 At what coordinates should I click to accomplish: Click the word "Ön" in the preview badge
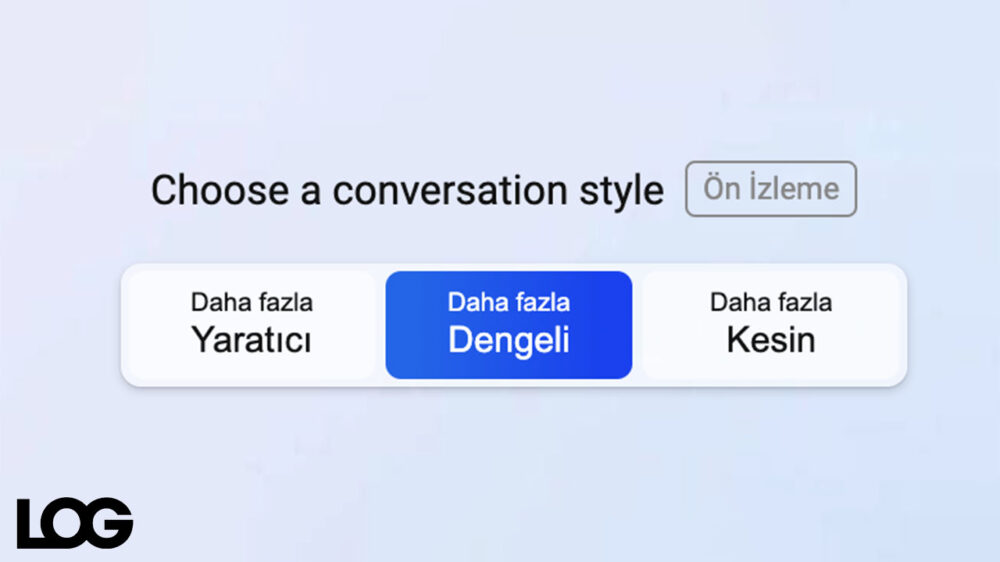point(721,188)
